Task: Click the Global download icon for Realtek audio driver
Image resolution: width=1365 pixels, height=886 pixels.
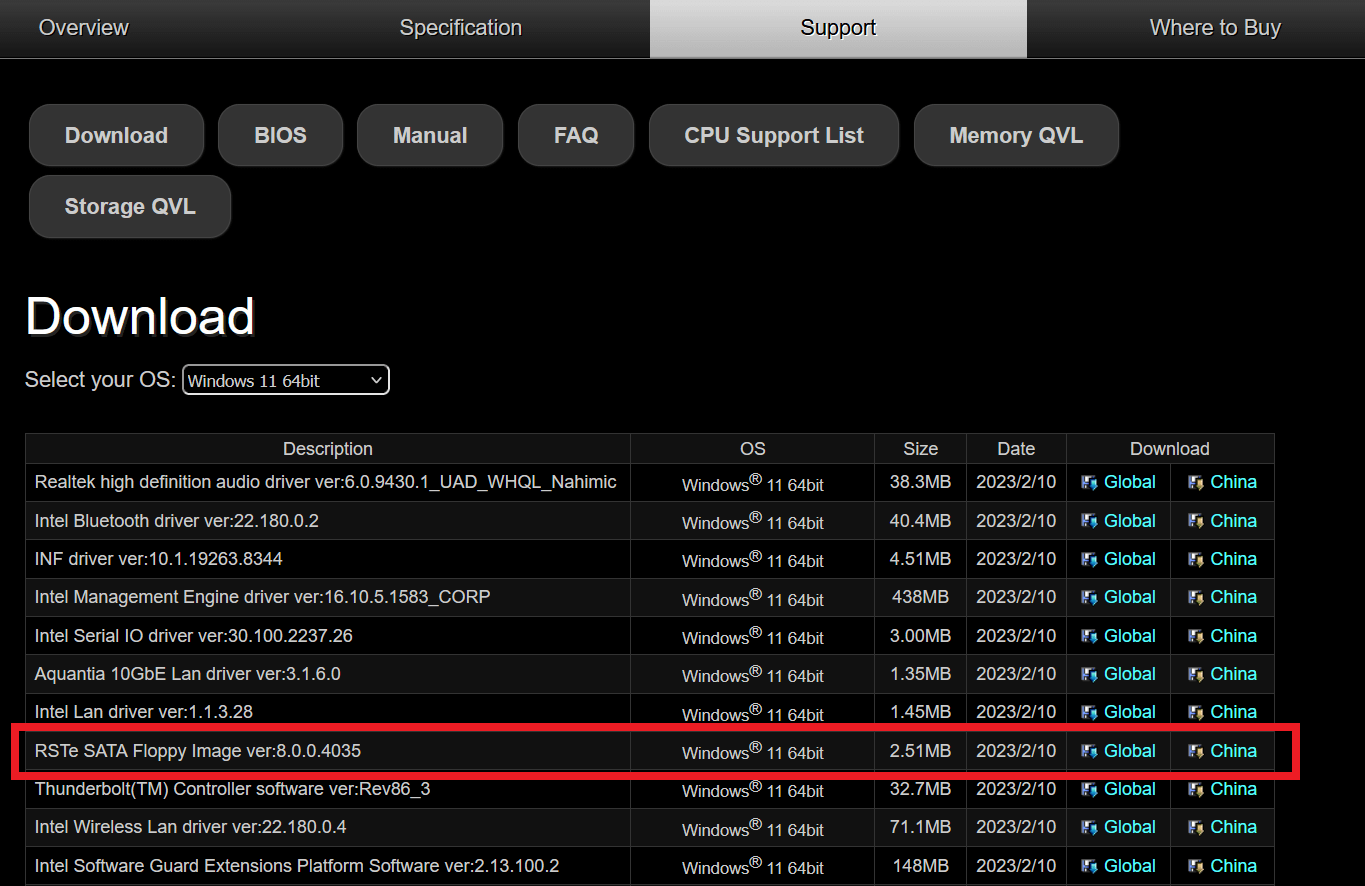Action: pos(1089,483)
